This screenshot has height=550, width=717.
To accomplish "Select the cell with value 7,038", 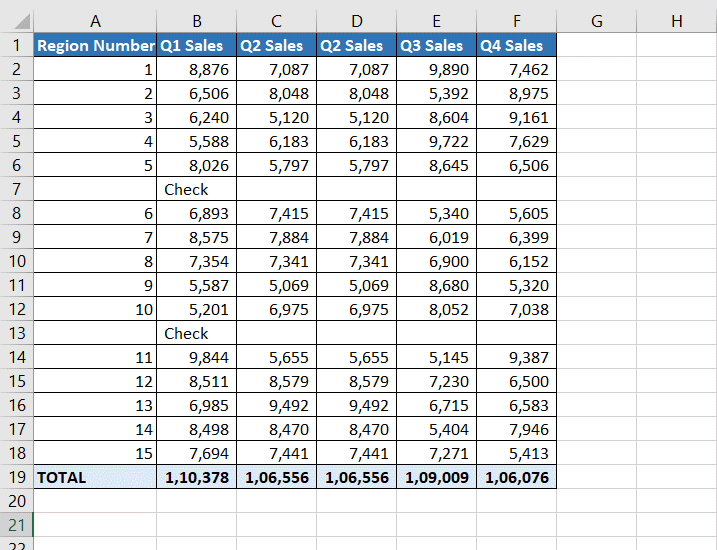I will tap(517, 309).
